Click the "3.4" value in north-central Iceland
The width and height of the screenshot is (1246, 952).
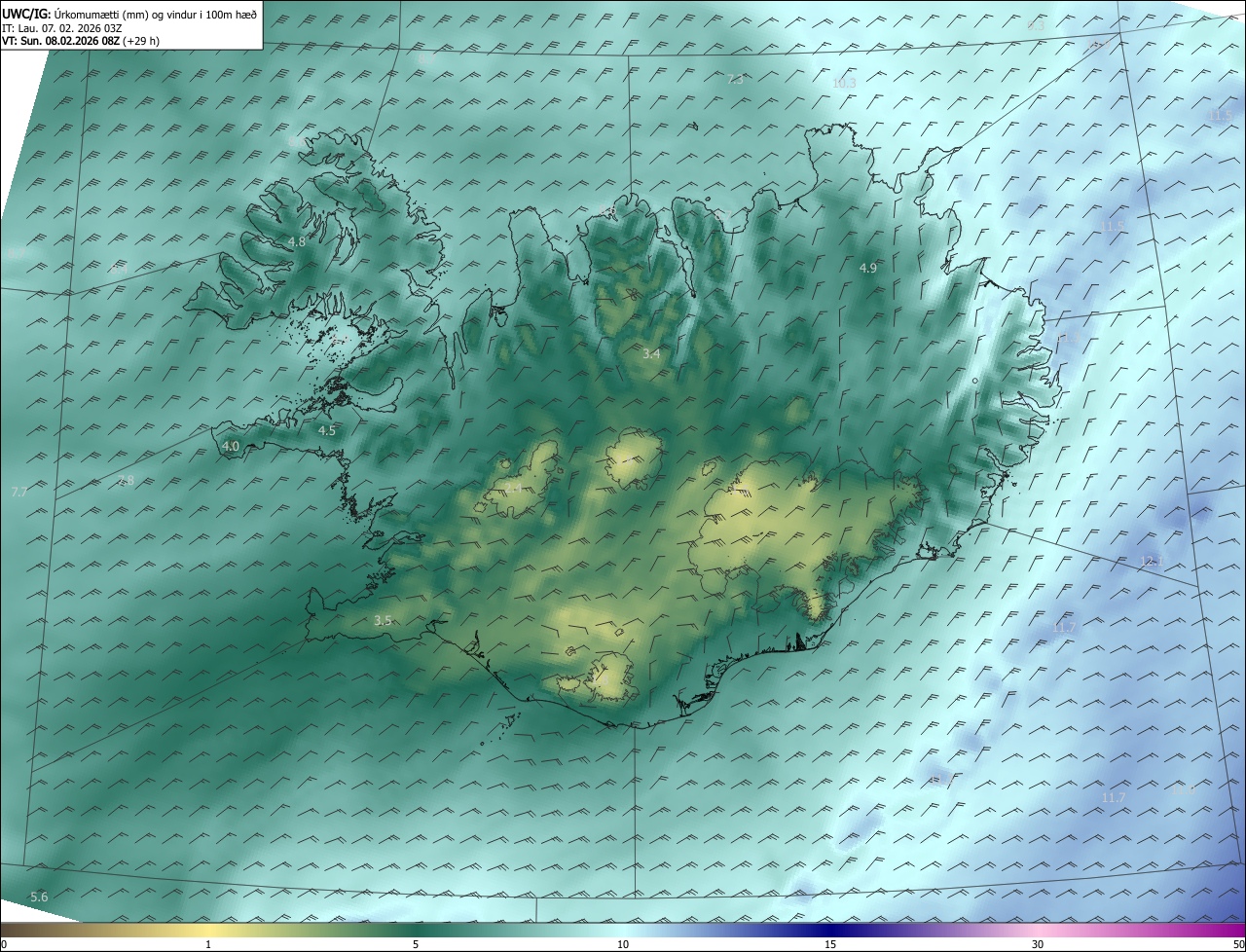tap(651, 354)
